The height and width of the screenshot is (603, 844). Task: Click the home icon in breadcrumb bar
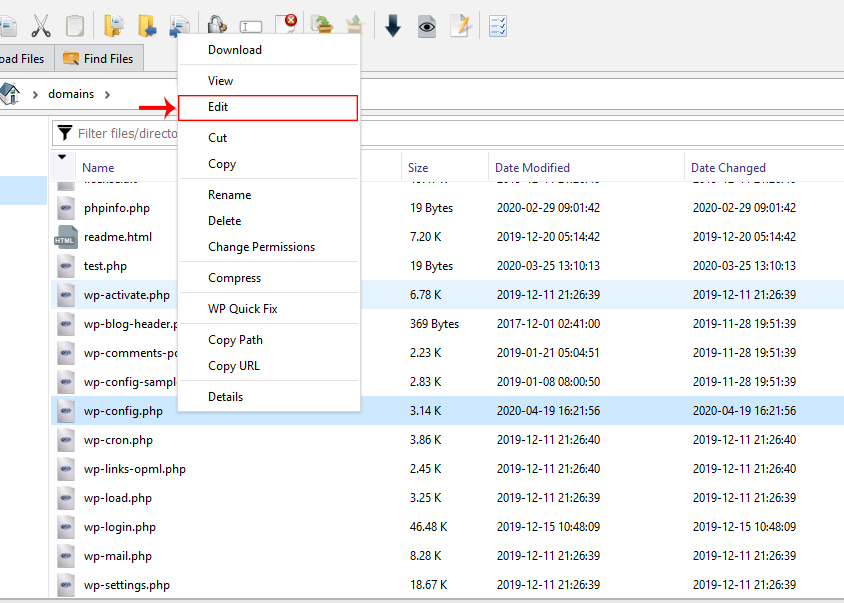(x=16, y=93)
